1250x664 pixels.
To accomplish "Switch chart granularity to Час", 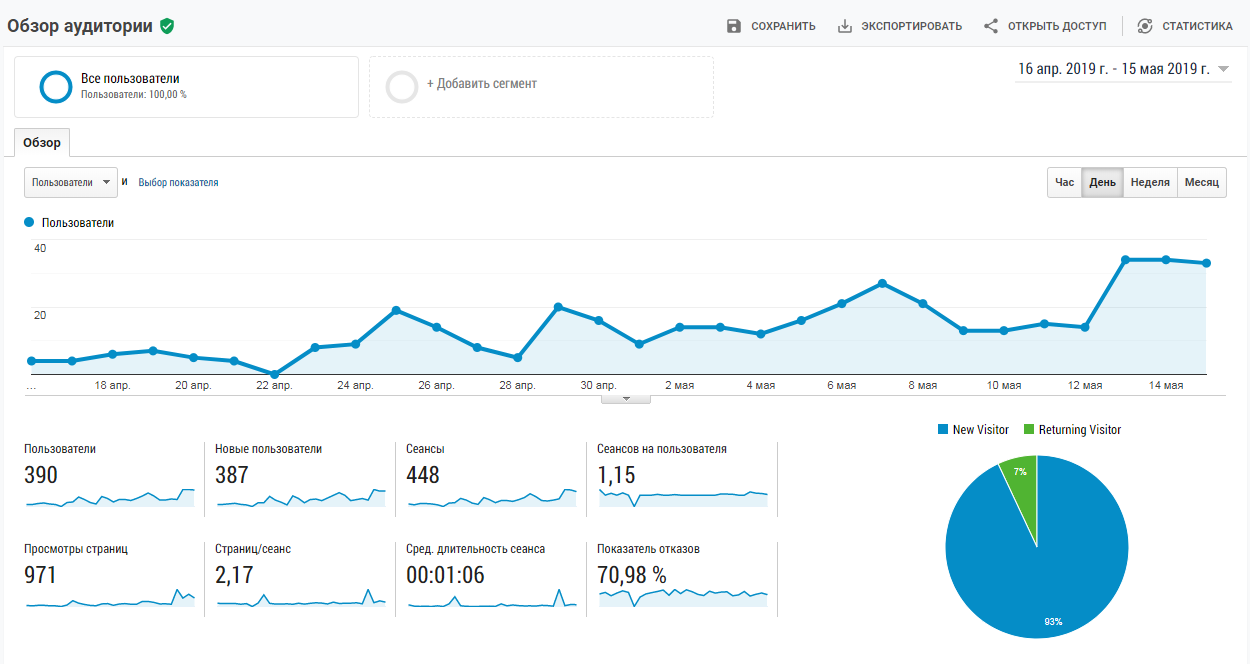I will pyautogui.click(x=1065, y=183).
